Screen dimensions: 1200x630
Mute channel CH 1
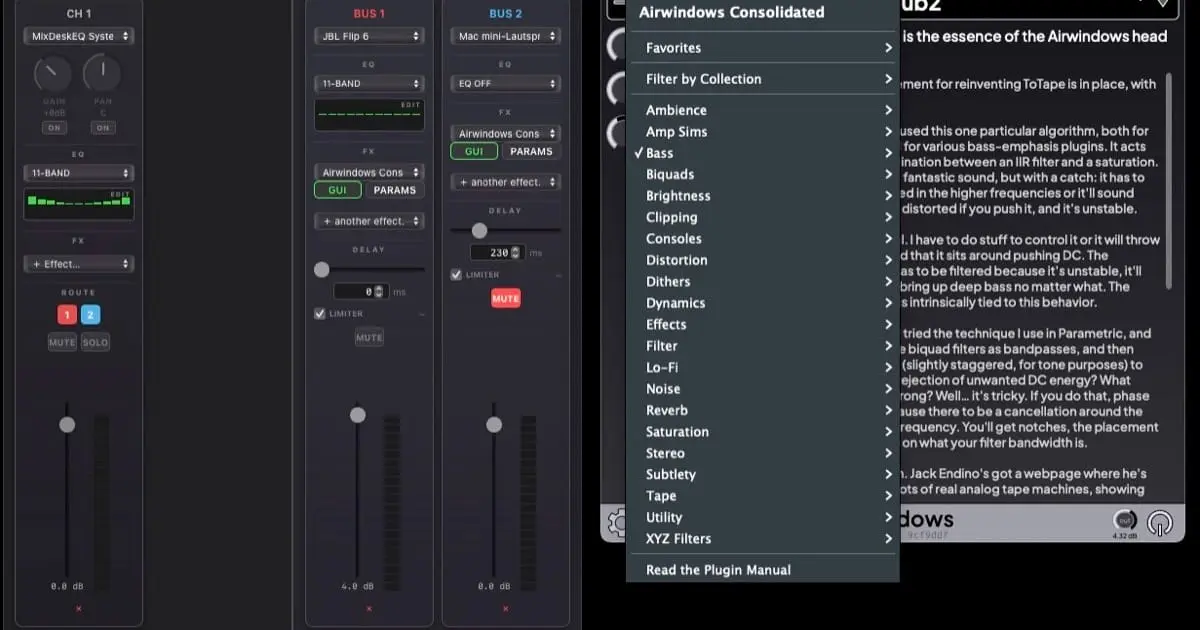[x=62, y=342]
